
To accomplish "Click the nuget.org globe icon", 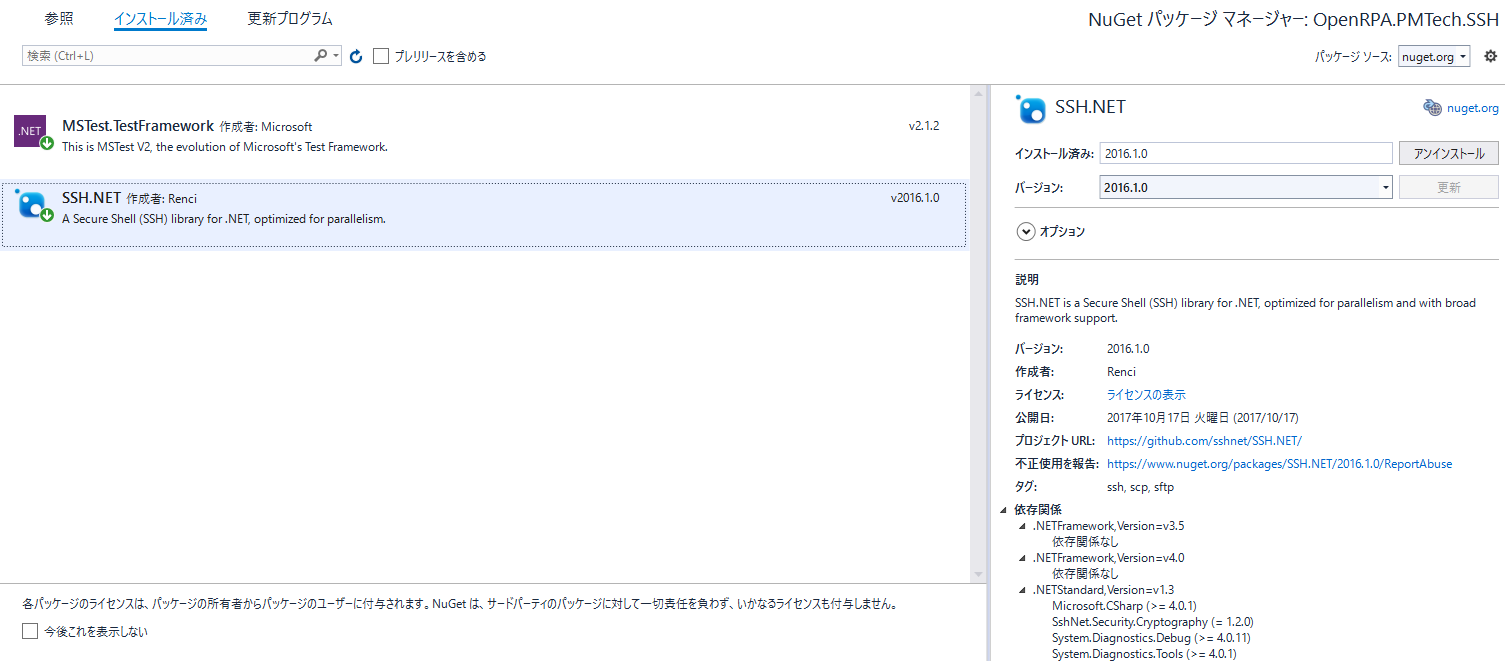I will (x=1432, y=108).
